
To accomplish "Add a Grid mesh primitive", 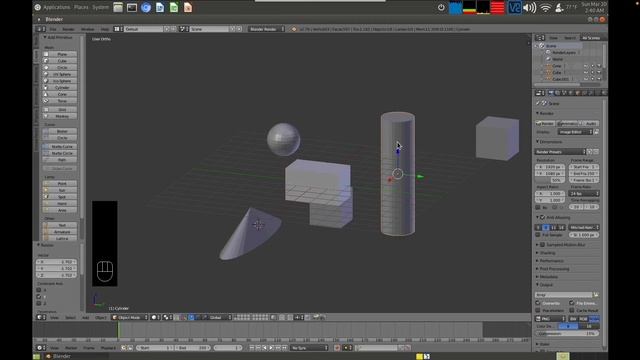I will 60,110.
